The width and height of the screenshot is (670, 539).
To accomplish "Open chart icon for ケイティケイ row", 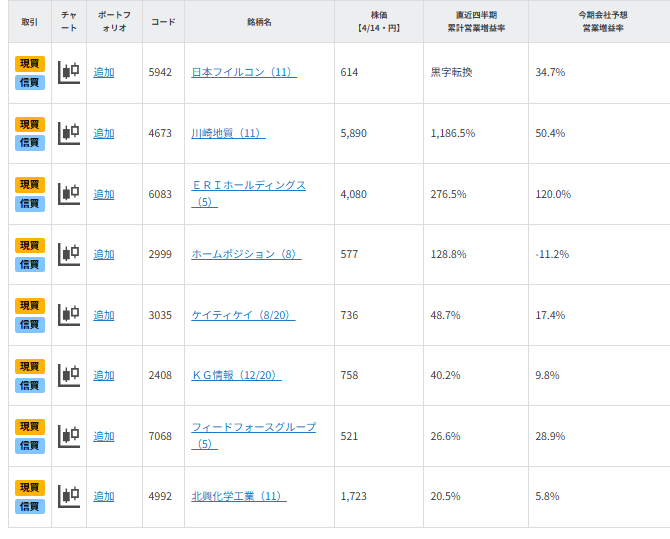I will pos(69,315).
